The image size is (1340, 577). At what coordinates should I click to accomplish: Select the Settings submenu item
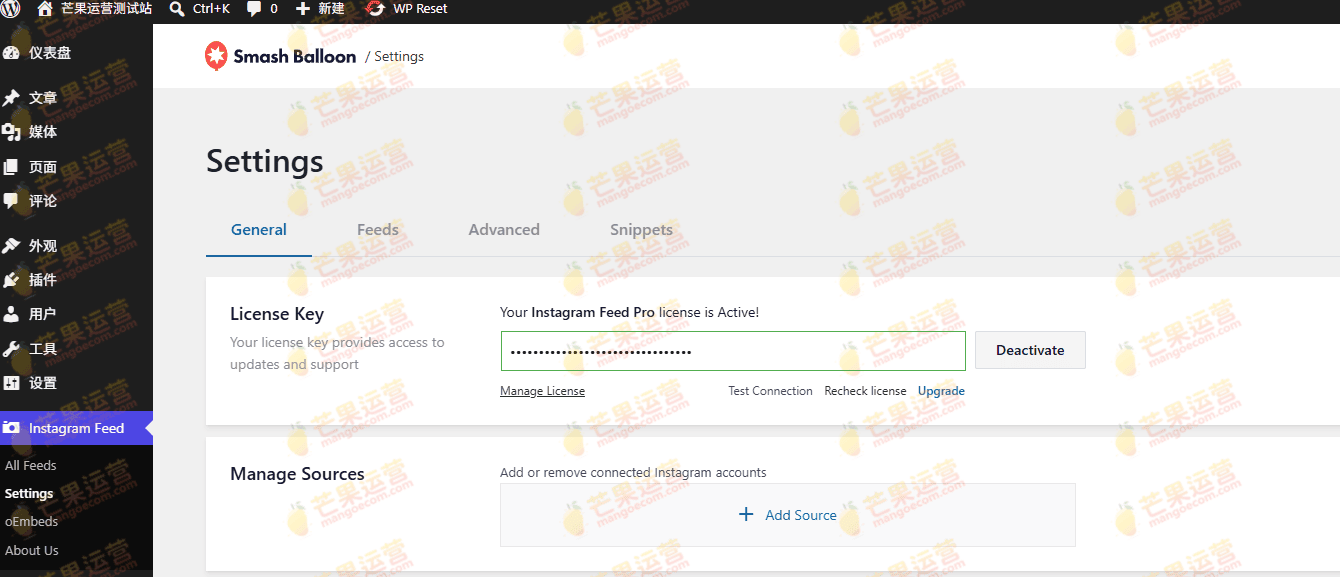pyautogui.click(x=29, y=494)
